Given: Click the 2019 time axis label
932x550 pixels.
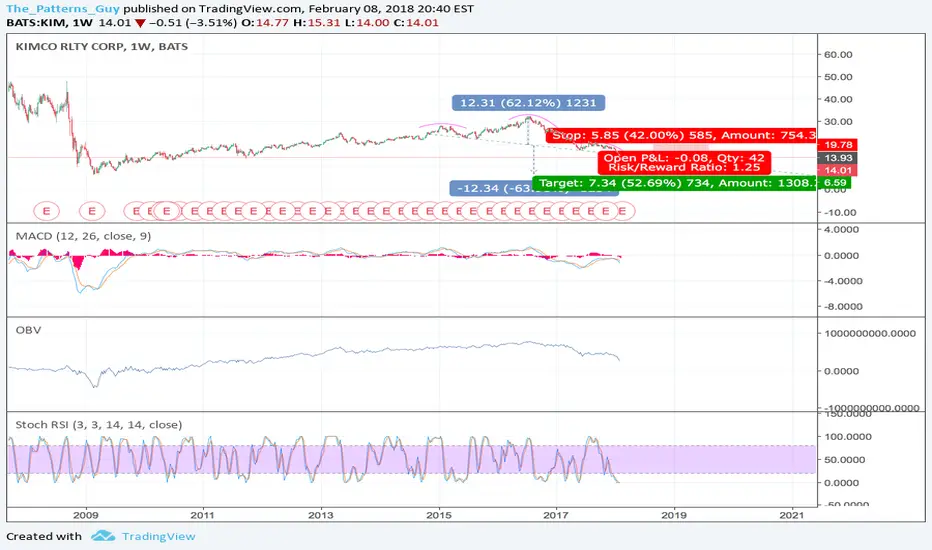Looking at the screenshot, I should click(674, 515).
